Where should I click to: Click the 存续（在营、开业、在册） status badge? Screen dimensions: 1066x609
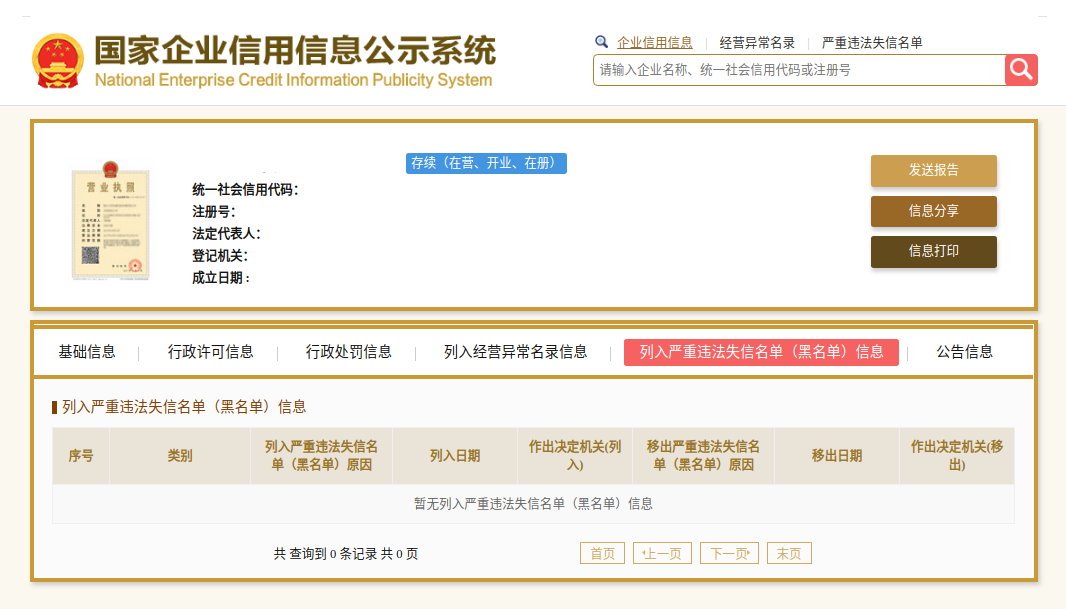click(x=486, y=163)
